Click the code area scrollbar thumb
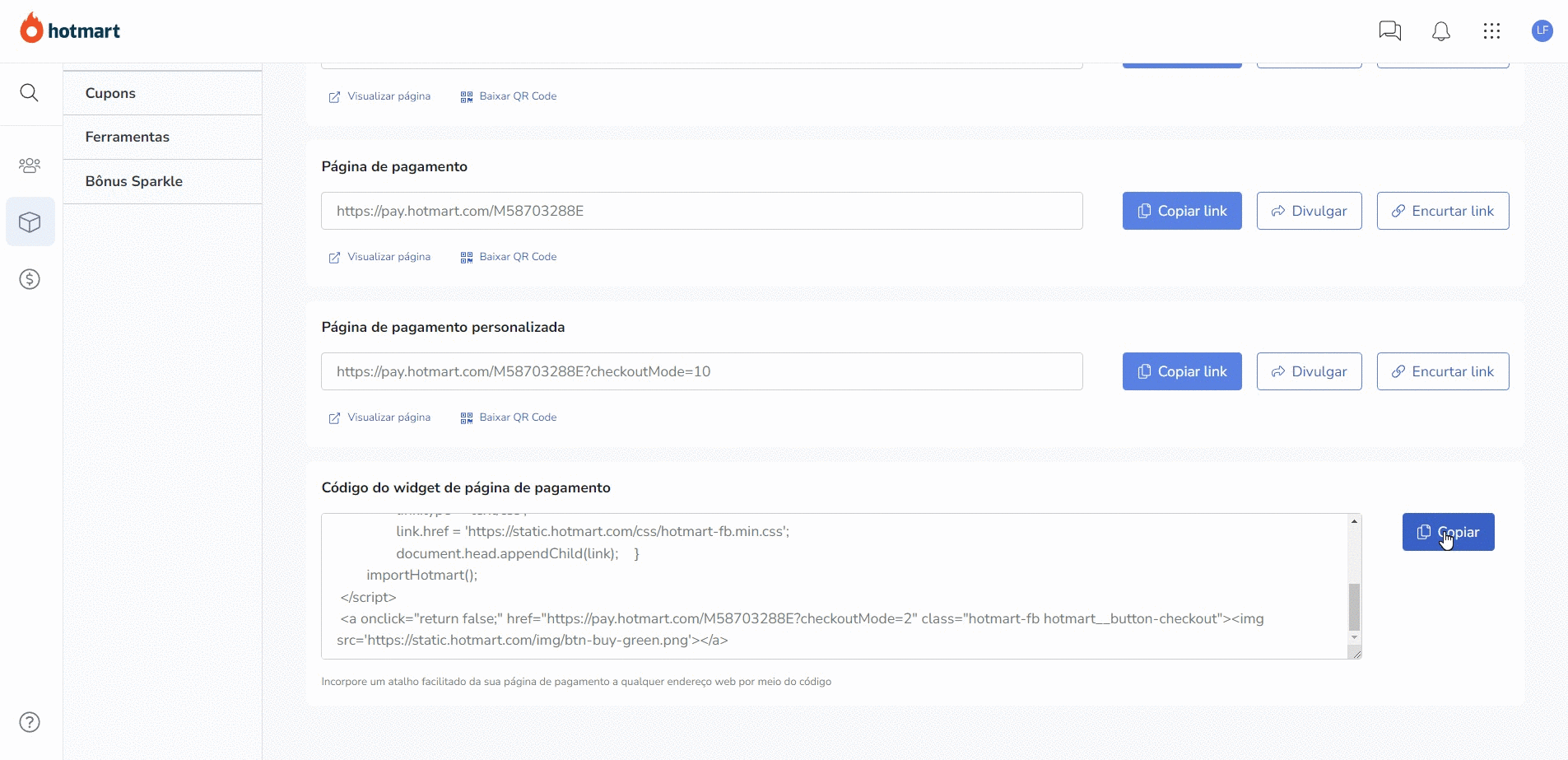Image resolution: width=1568 pixels, height=760 pixels. 1354,607
